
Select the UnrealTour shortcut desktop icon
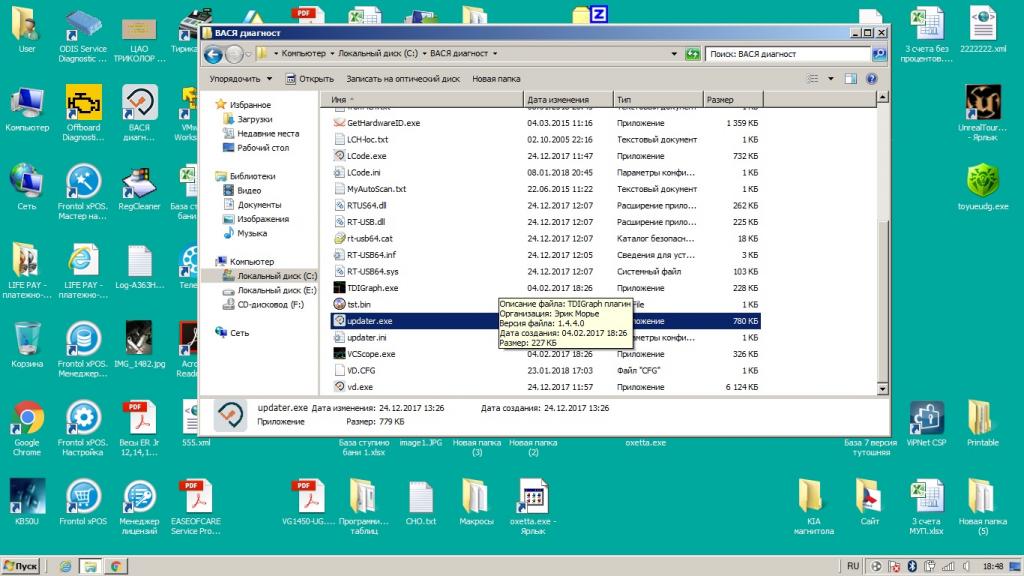point(983,113)
